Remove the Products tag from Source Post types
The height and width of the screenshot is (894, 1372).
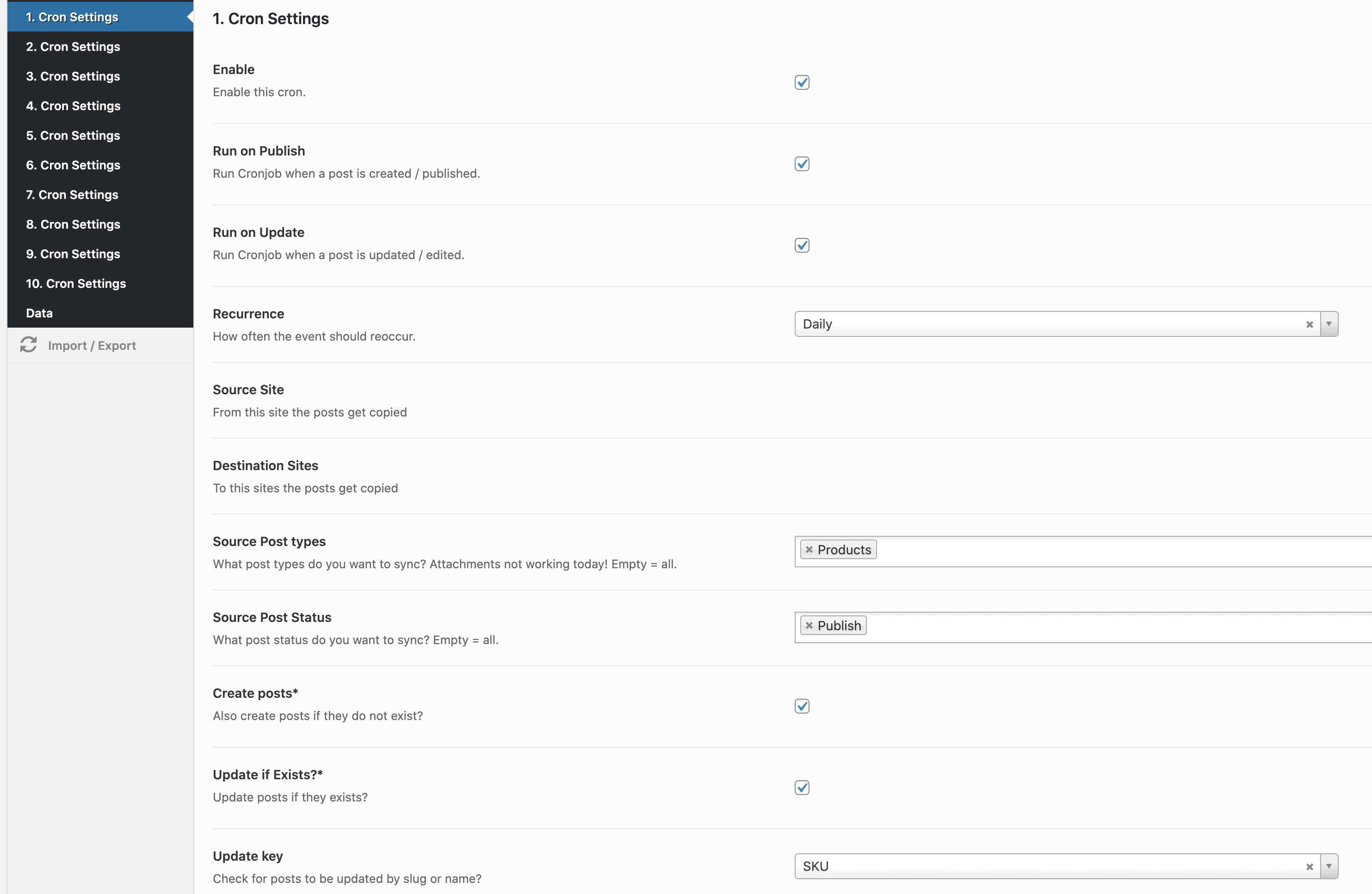(x=810, y=549)
